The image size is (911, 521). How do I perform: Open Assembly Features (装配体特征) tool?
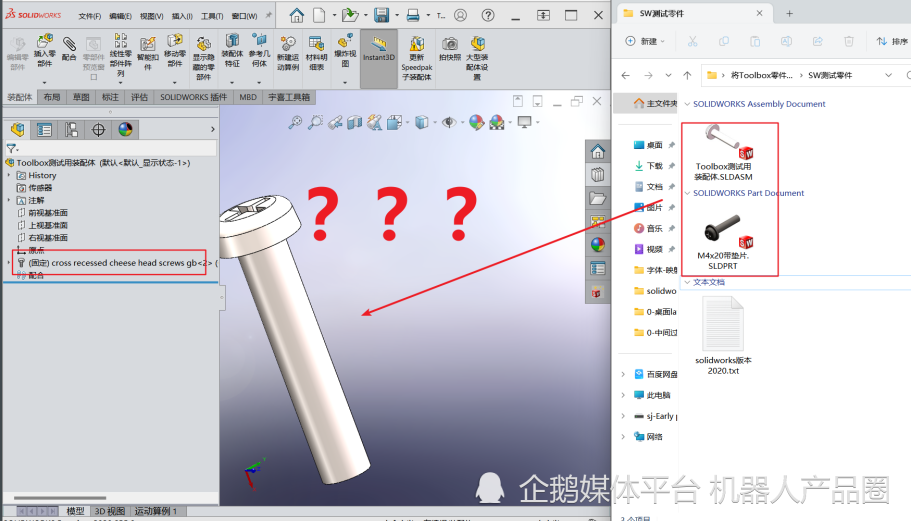232,51
